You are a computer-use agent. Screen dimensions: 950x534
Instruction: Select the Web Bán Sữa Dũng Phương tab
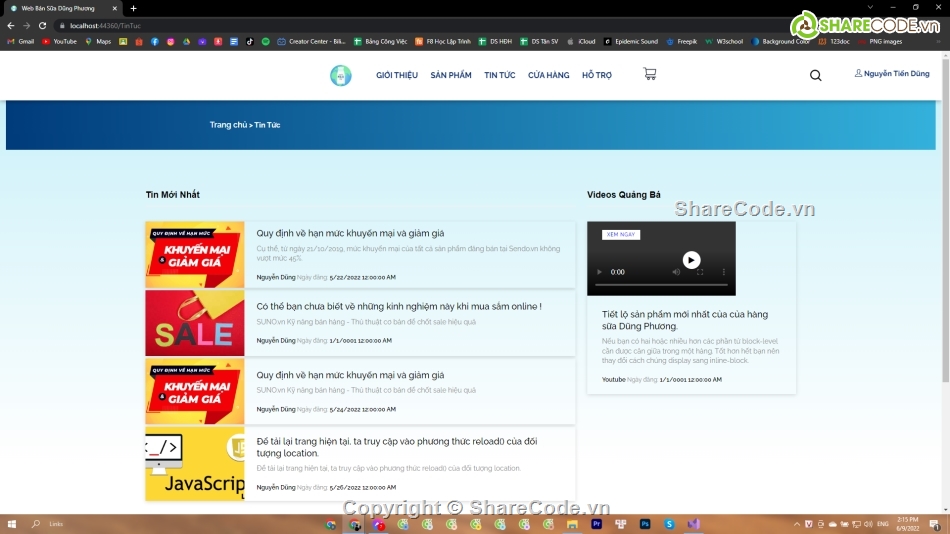pos(61,8)
